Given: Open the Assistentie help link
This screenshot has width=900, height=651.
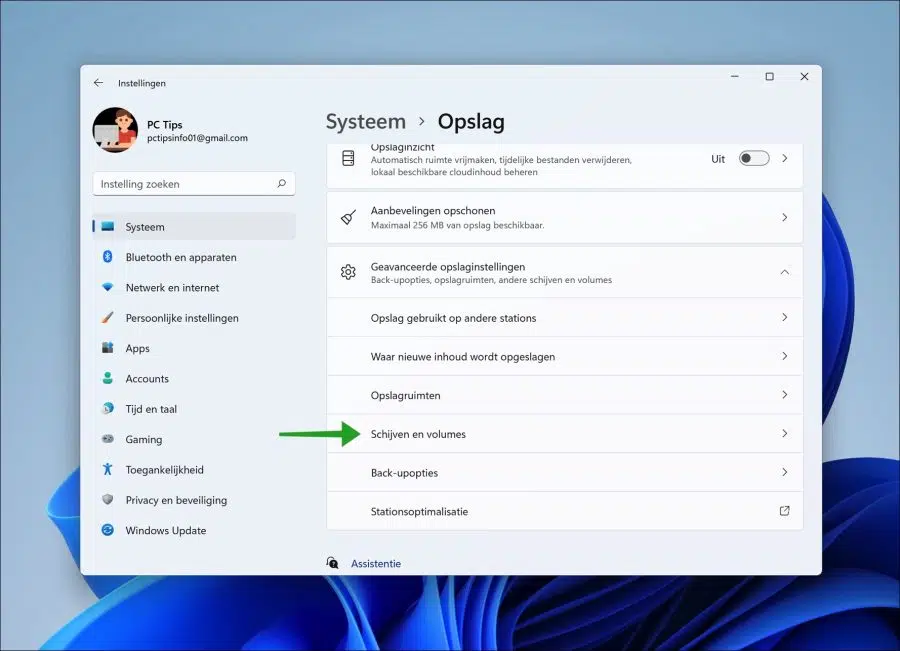Looking at the screenshot, I should (x=376, y=564).
